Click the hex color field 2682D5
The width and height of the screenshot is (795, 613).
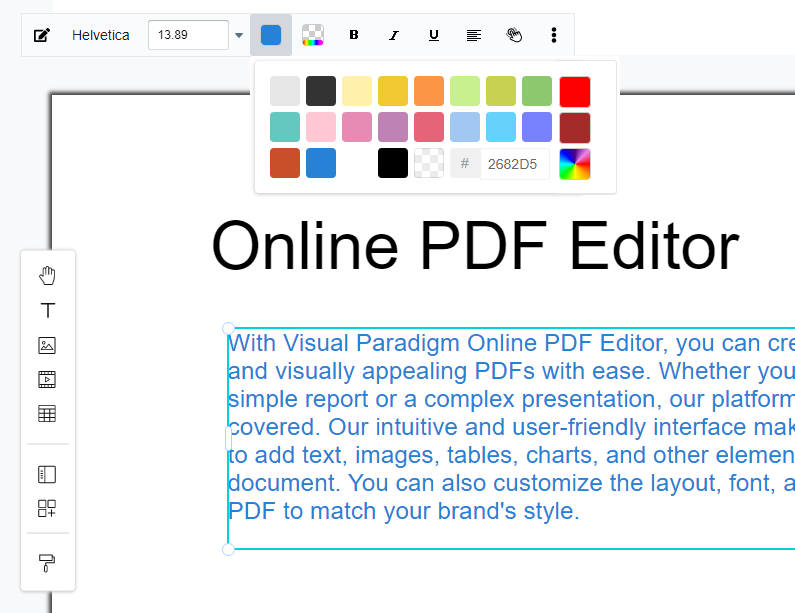pyautogui.click(x=515, y=164)
